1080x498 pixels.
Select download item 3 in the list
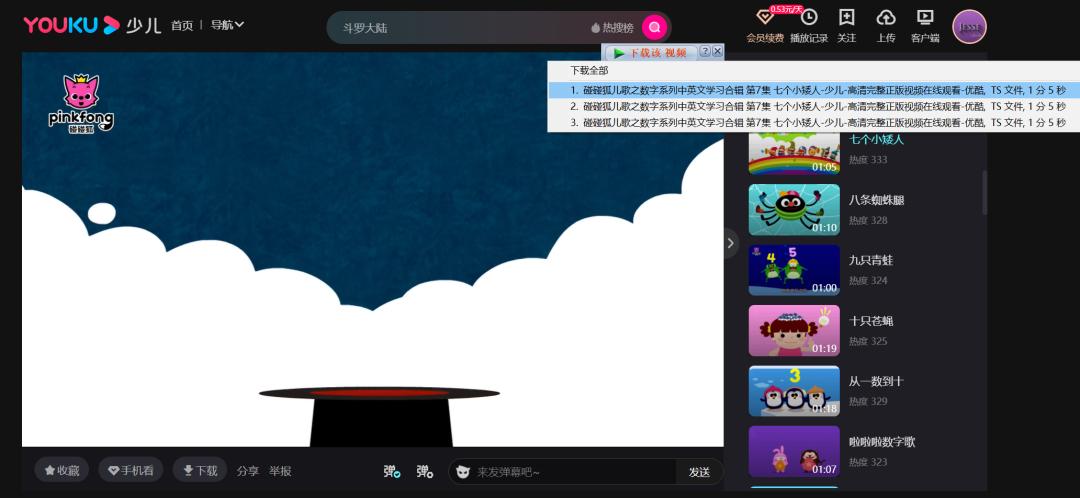pyautogui.click(x=814, y=123)
